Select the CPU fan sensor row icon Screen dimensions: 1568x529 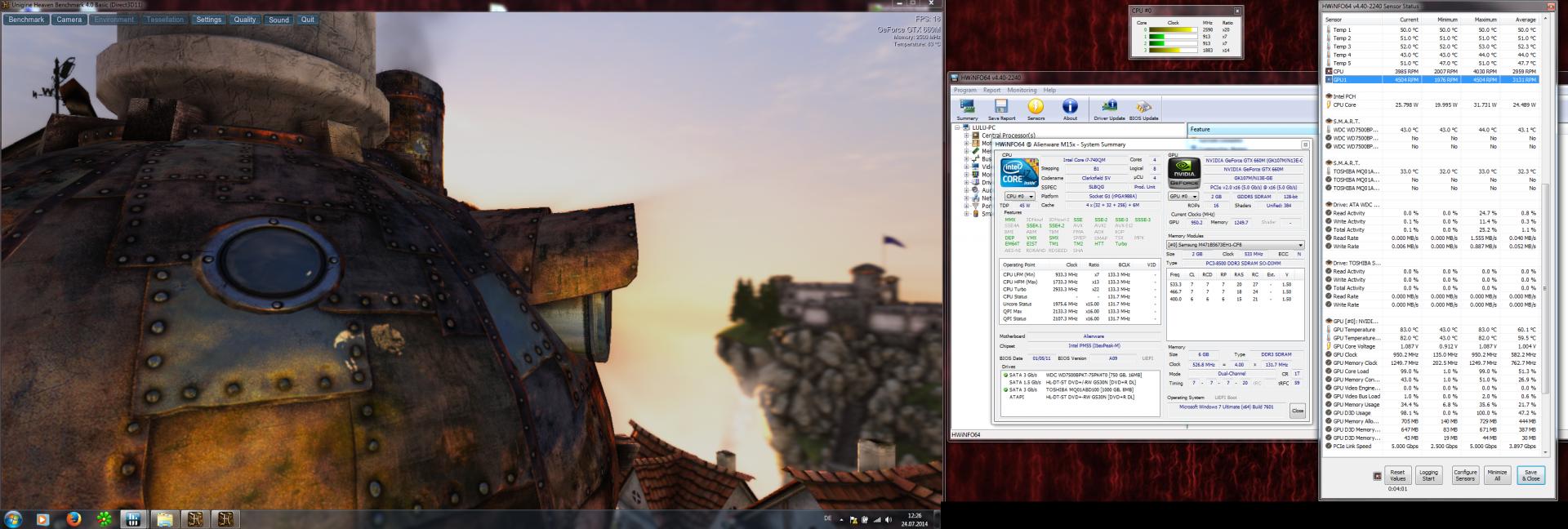(1329, 72)
